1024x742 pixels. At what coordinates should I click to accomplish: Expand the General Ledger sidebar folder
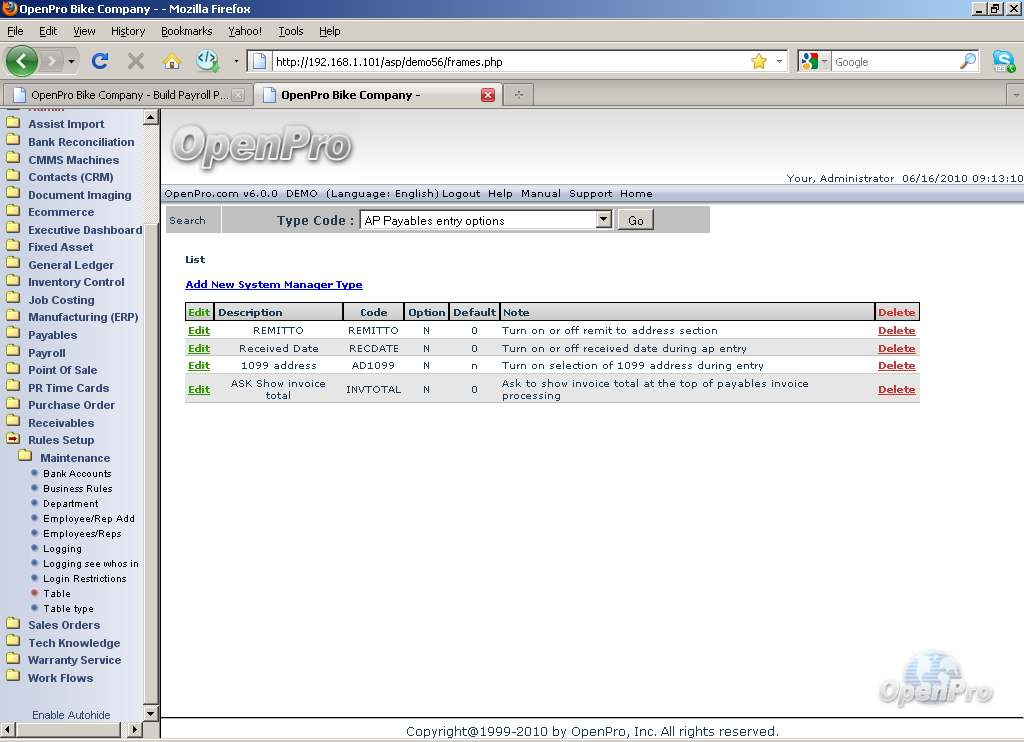13,265
